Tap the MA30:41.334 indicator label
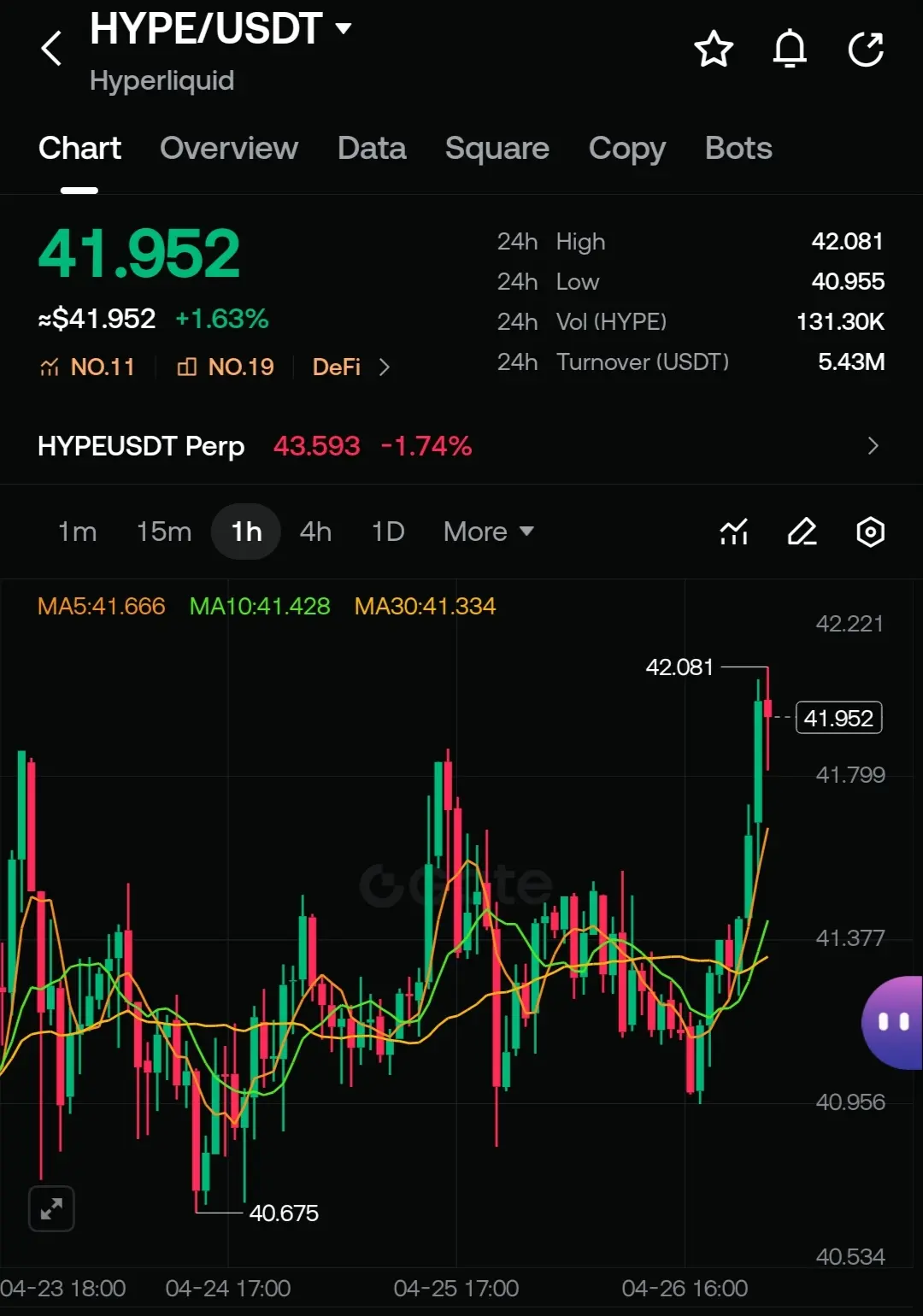This screenshot has height=1316, width=923. 425,606
